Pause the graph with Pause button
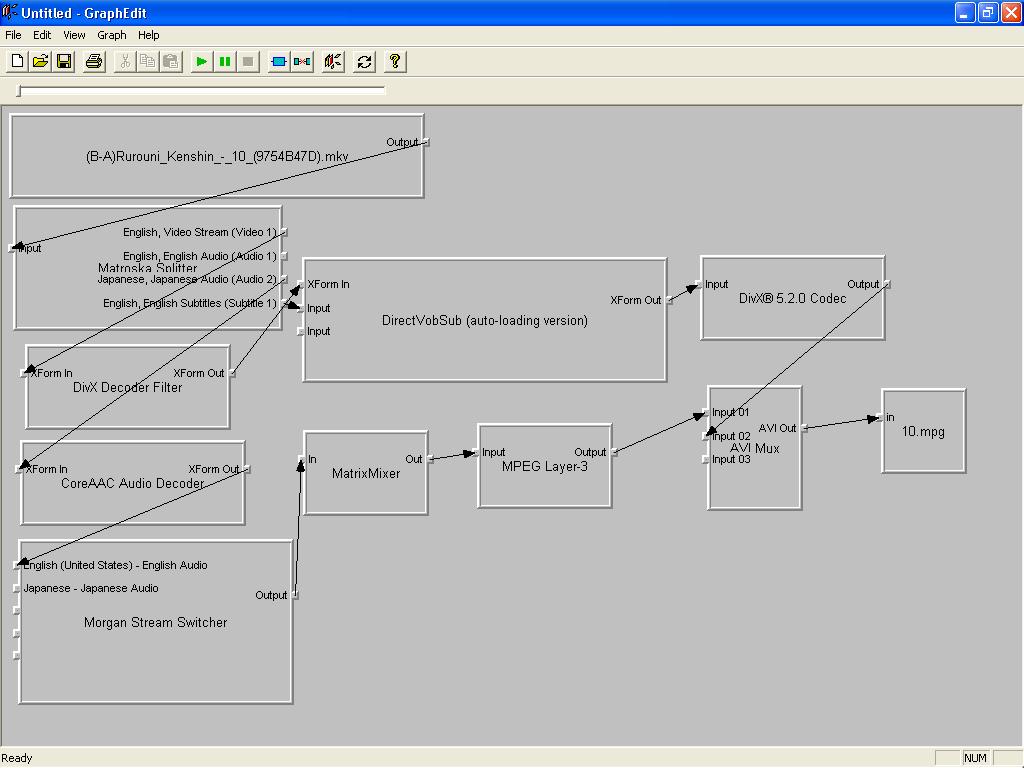1024x768 pixels. click(x=225, y=61)
